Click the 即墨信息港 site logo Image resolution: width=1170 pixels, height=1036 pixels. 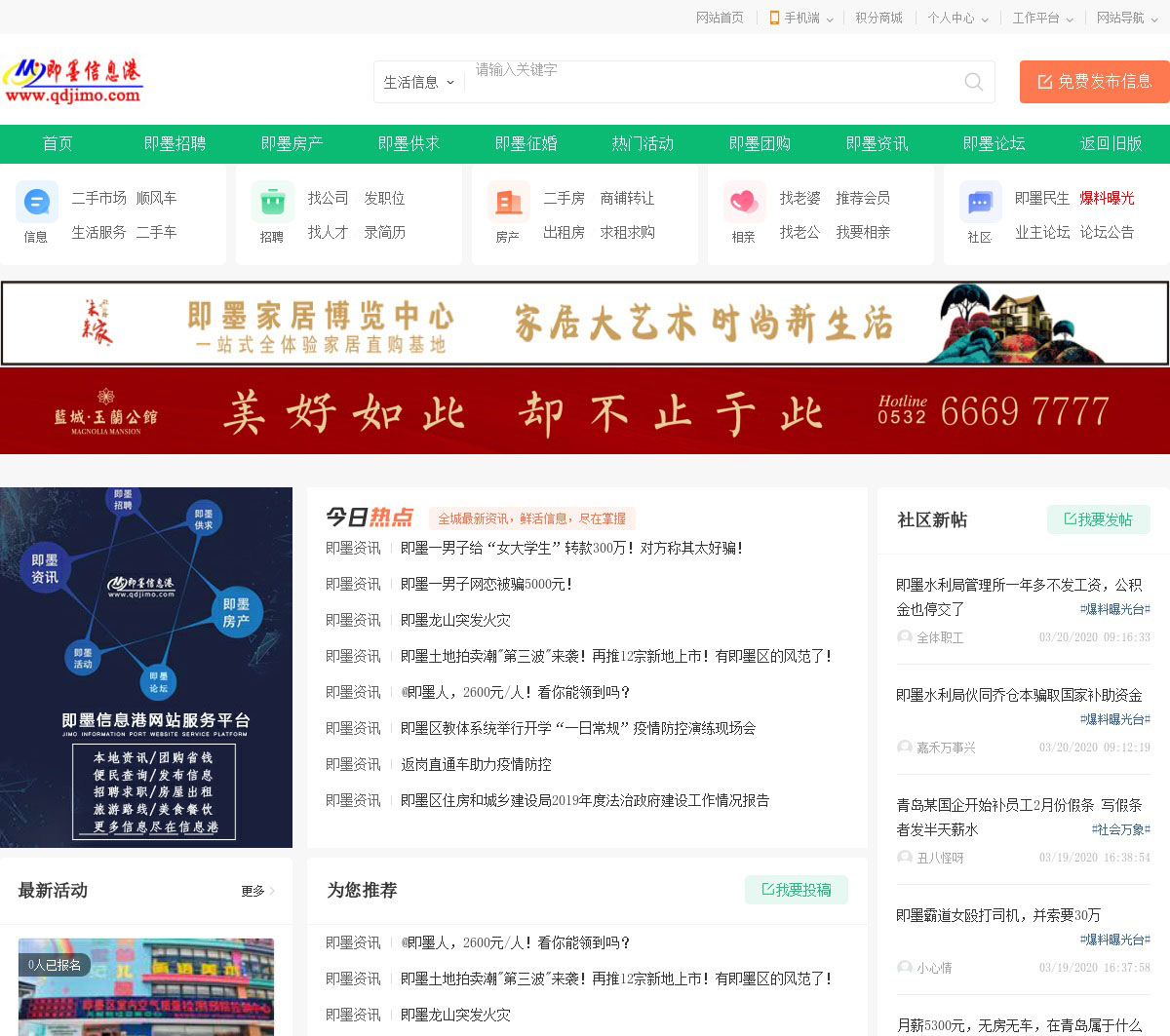pyautogui.click(x=73, y=81)
